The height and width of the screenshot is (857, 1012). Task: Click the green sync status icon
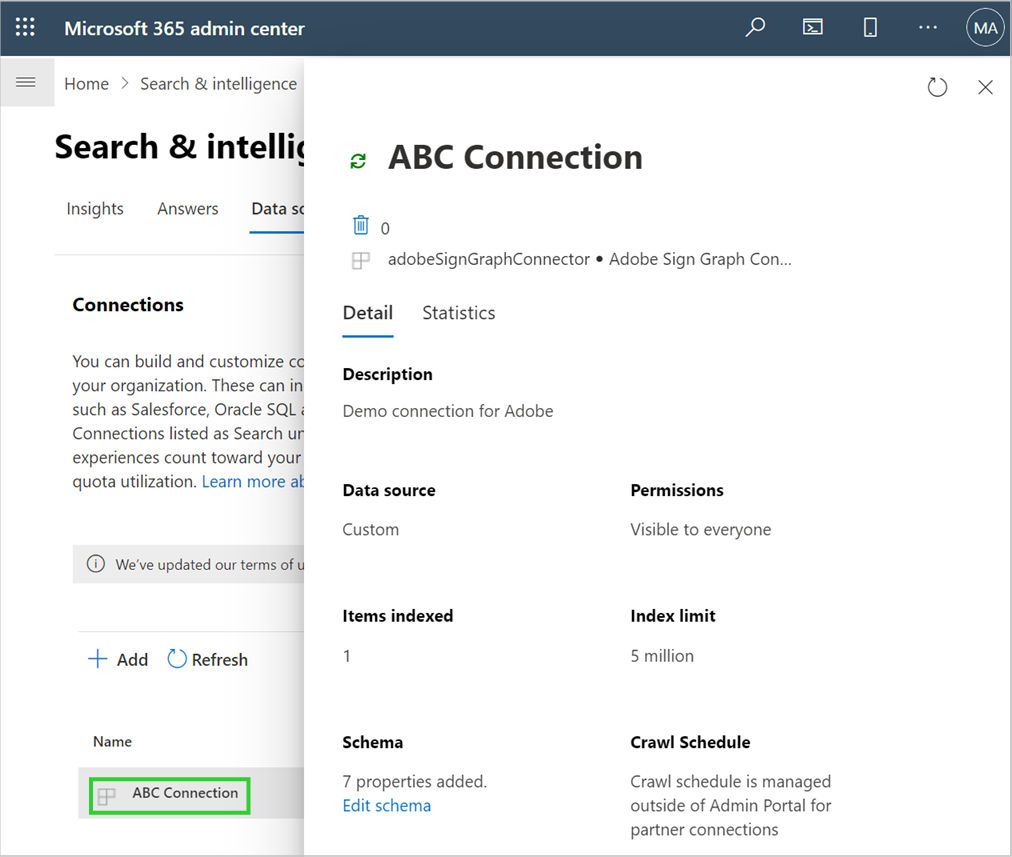tap(358, 160)
